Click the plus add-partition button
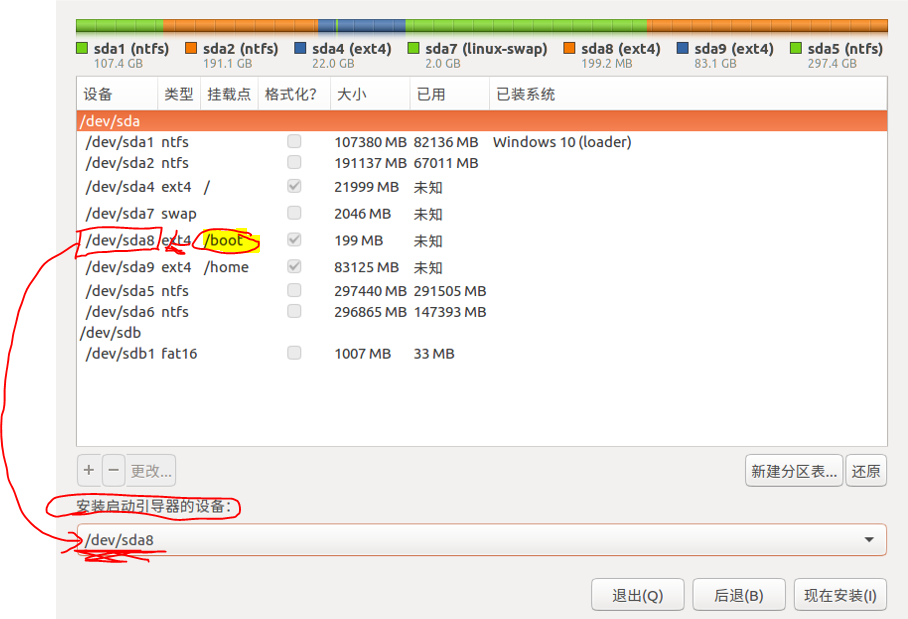 [89, 470]
